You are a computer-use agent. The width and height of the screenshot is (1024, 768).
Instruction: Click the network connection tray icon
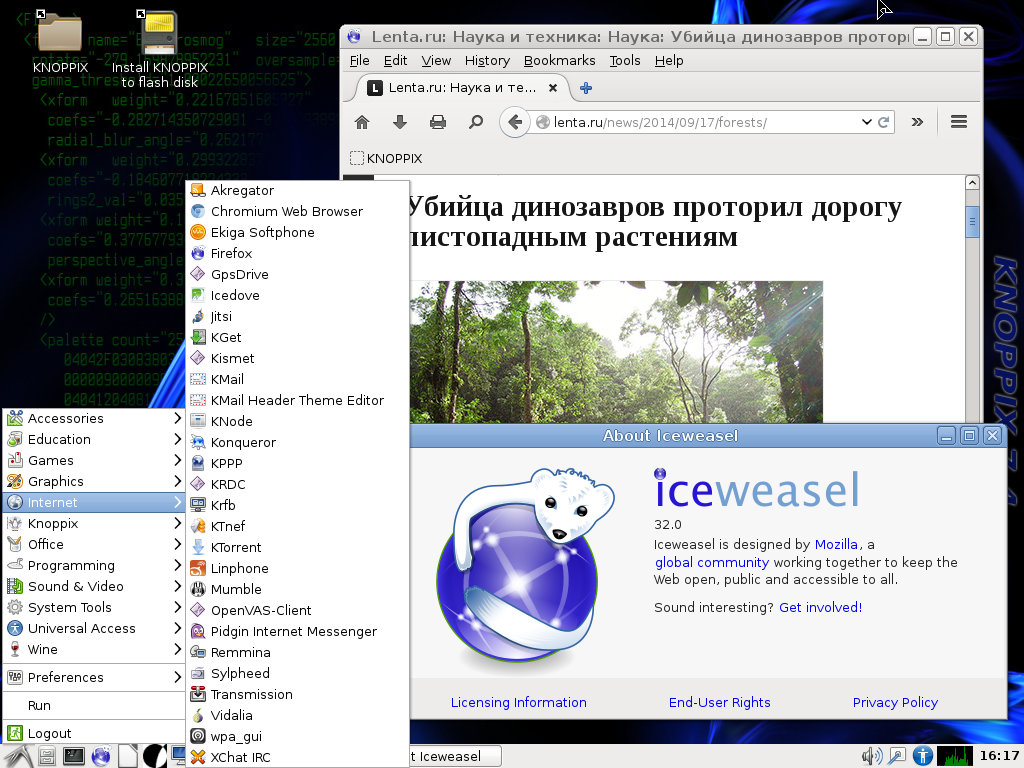tap(897, 756)
